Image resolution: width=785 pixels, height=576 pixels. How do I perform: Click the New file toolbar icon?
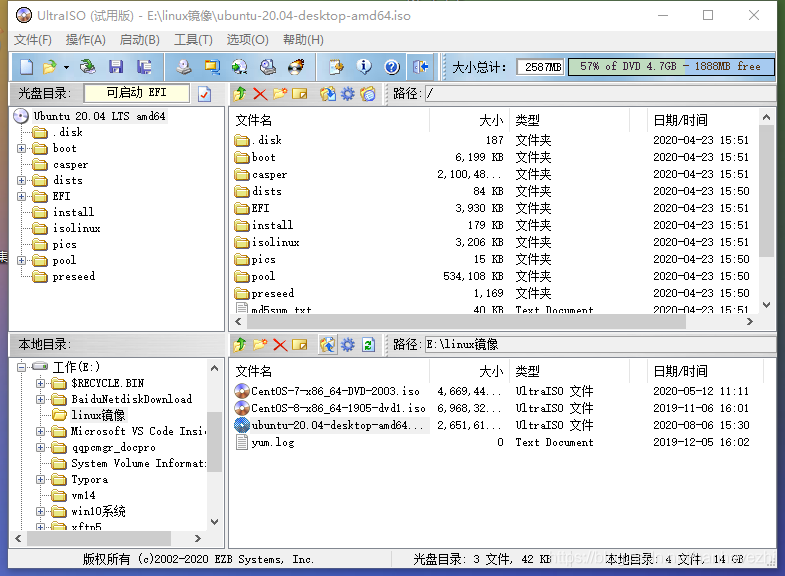tap(26, 67)
